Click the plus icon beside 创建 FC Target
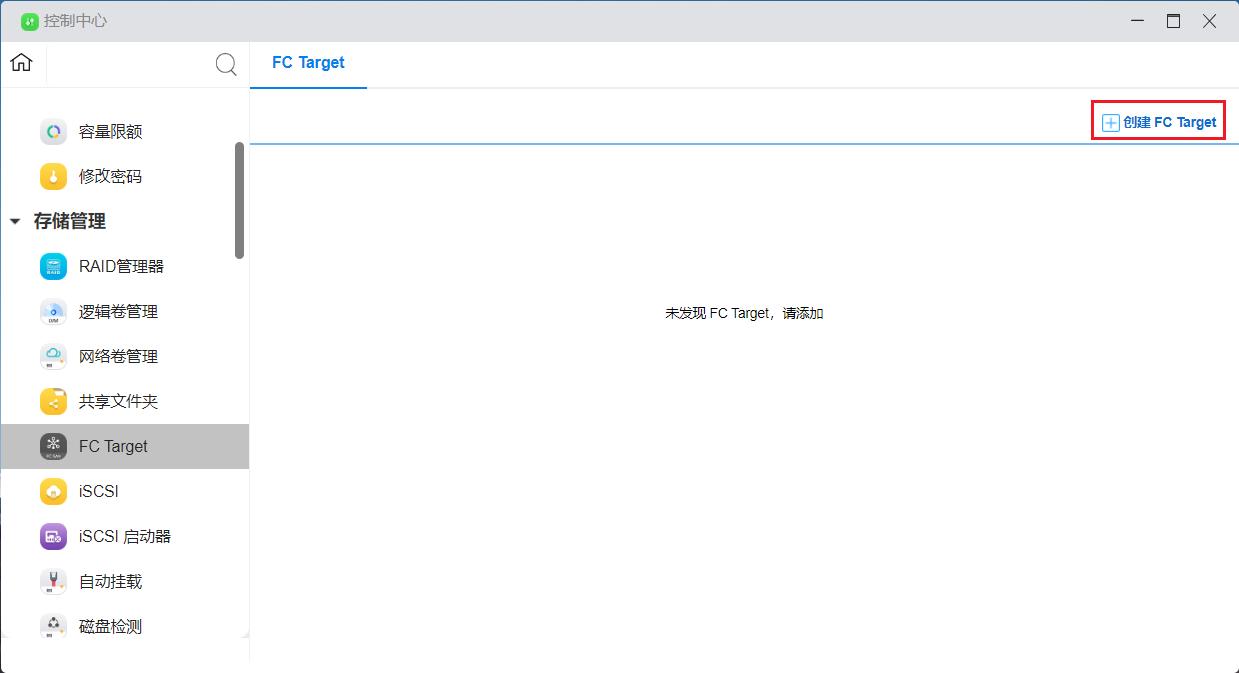The image size is (1239, 673). 1110,123
